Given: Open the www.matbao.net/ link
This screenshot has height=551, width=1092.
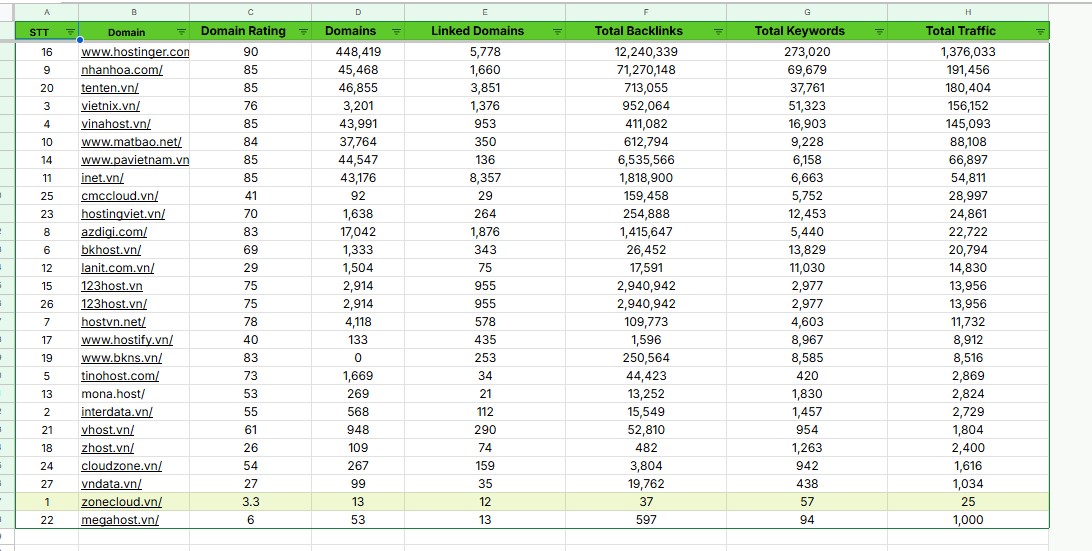Looking at the screenshot, I should (132, 142).
